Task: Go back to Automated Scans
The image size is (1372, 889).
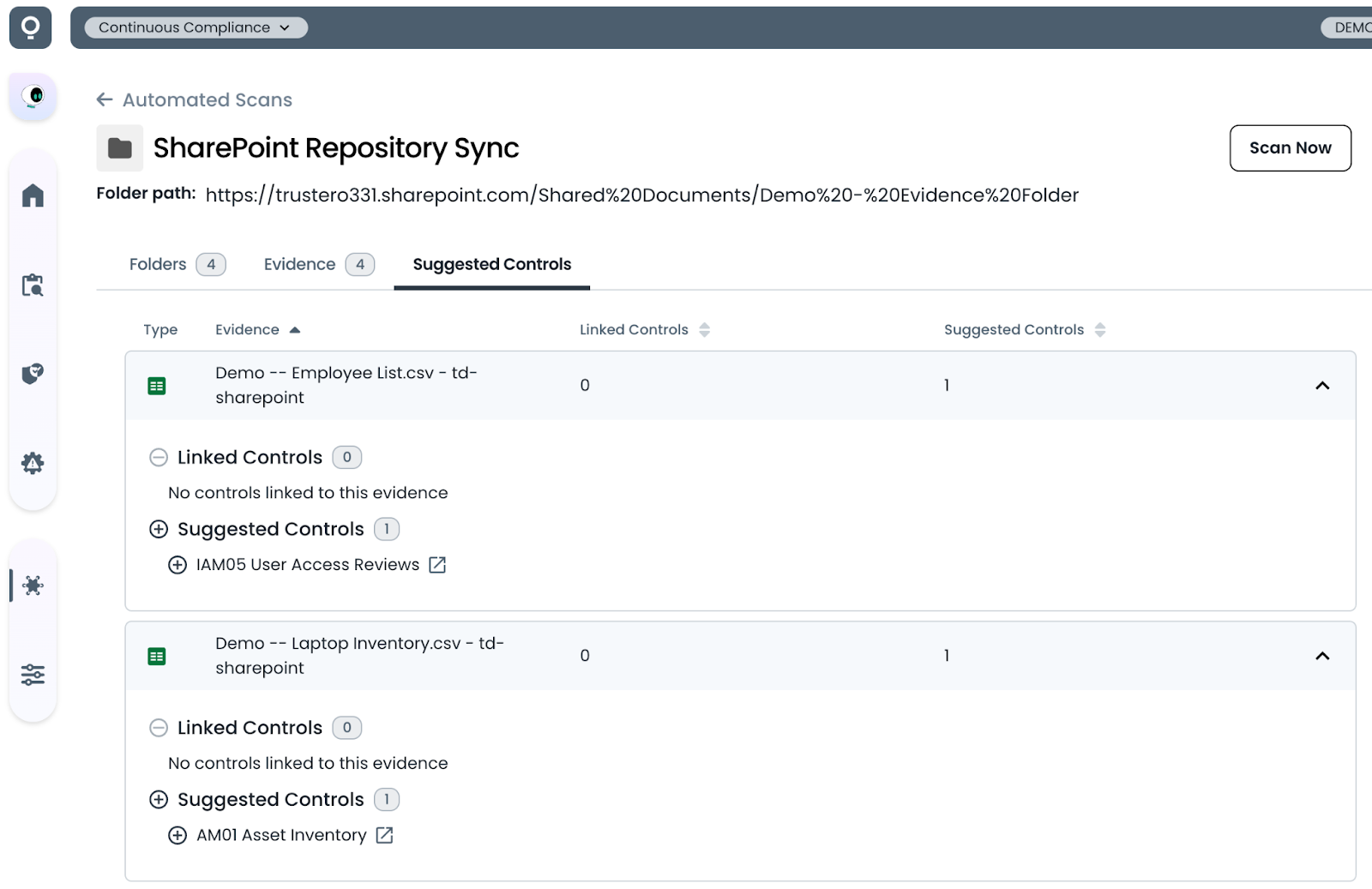Action: pos(208,100)
